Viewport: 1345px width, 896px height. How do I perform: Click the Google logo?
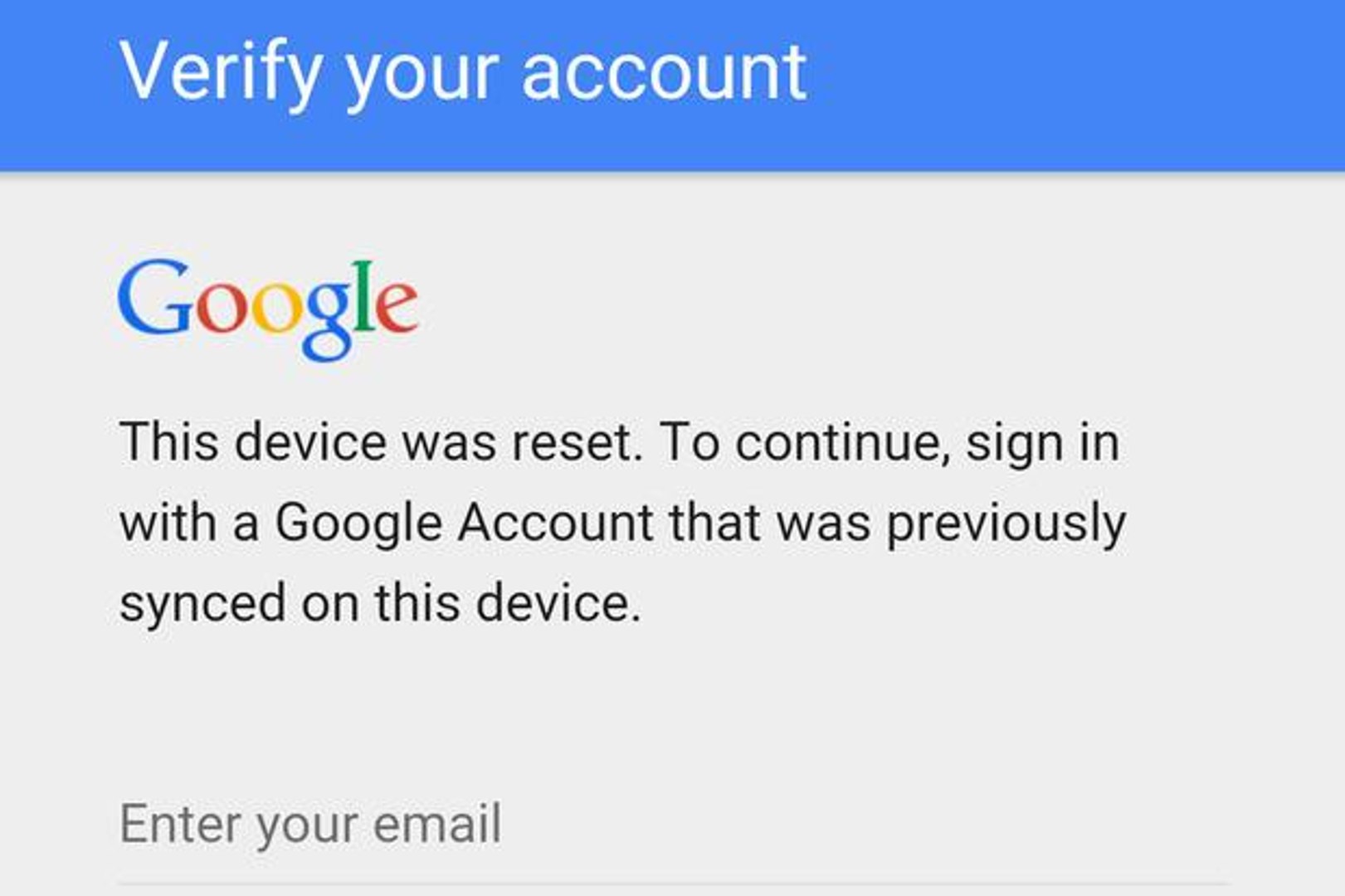tap(267, 307)
